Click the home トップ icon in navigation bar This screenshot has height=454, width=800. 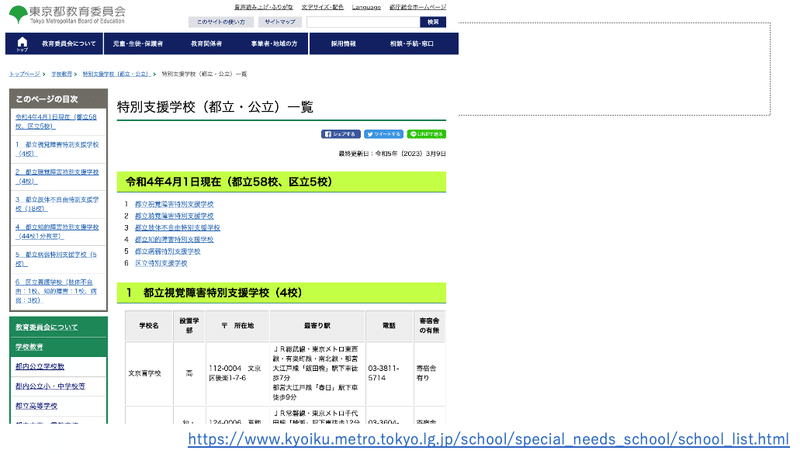click(x=22, y=44)
